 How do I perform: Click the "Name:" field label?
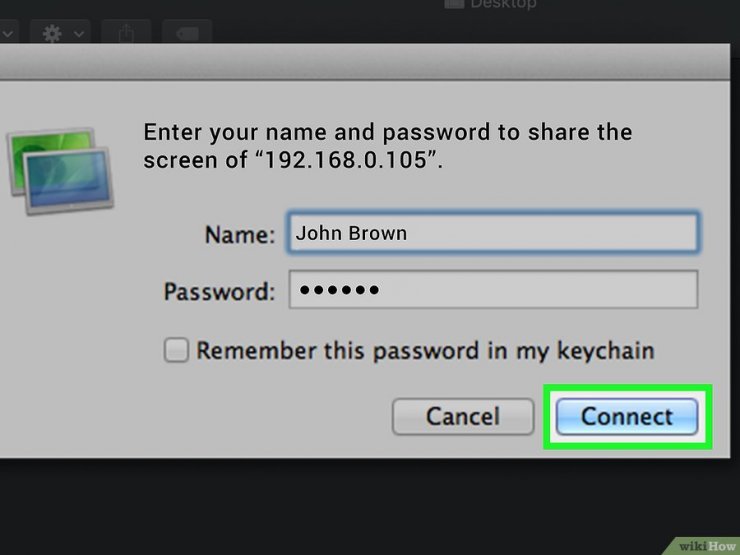click(239, 235)
